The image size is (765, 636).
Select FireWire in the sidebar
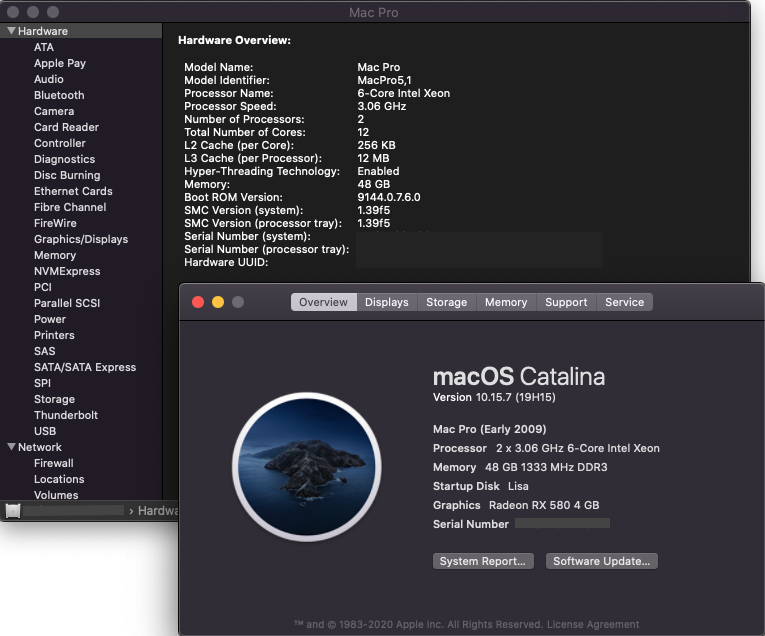(55, 223)
